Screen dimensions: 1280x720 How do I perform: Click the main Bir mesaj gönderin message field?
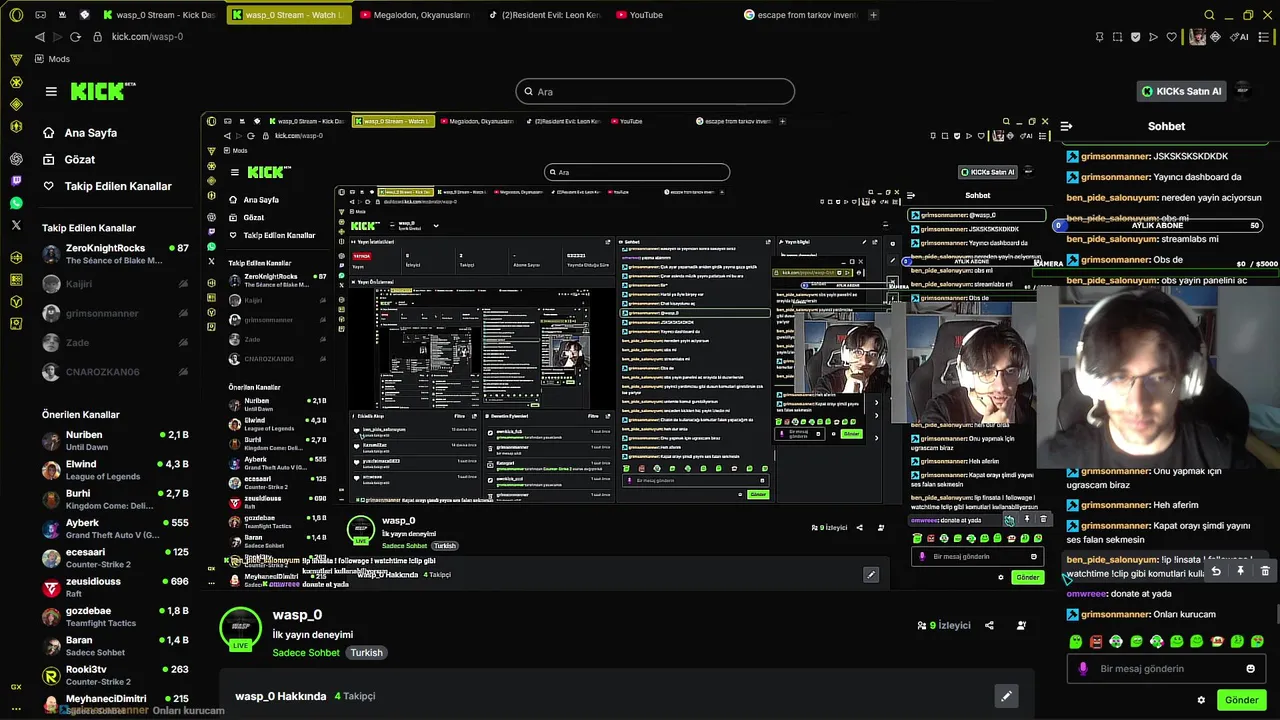1166,669
